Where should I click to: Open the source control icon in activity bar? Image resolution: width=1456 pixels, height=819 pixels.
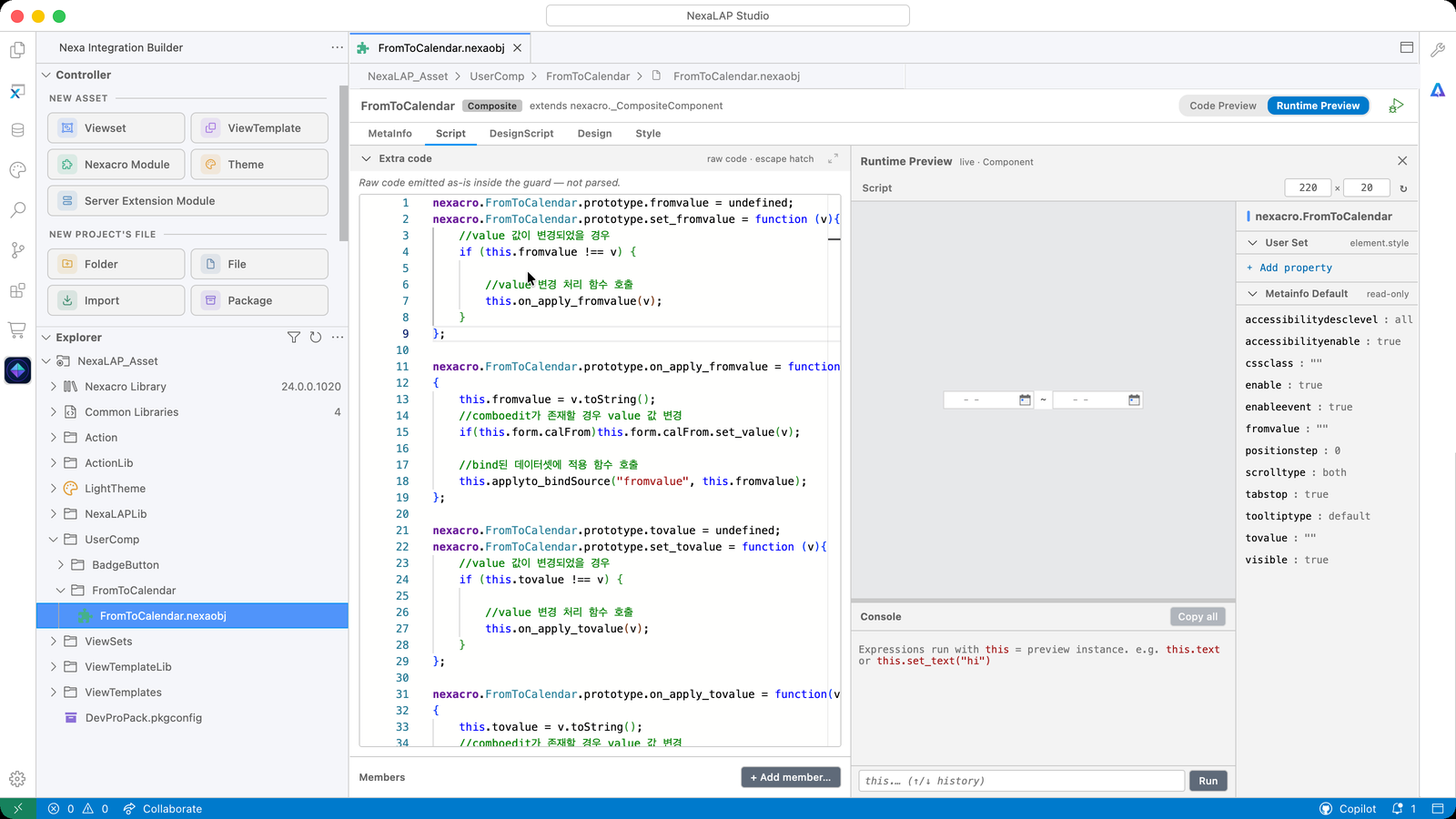pos(17,250)
